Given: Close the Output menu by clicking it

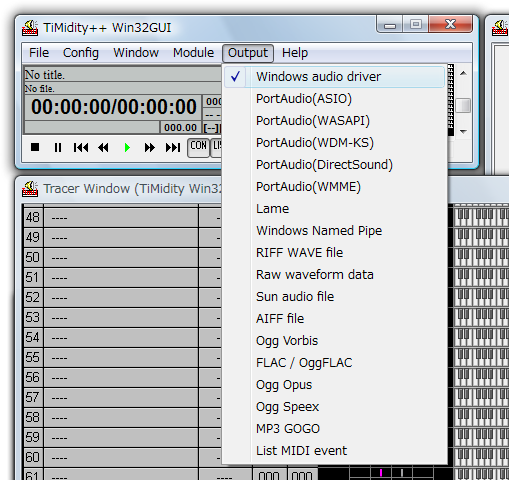Looking at the screenshot, I should tap(248, 53).
